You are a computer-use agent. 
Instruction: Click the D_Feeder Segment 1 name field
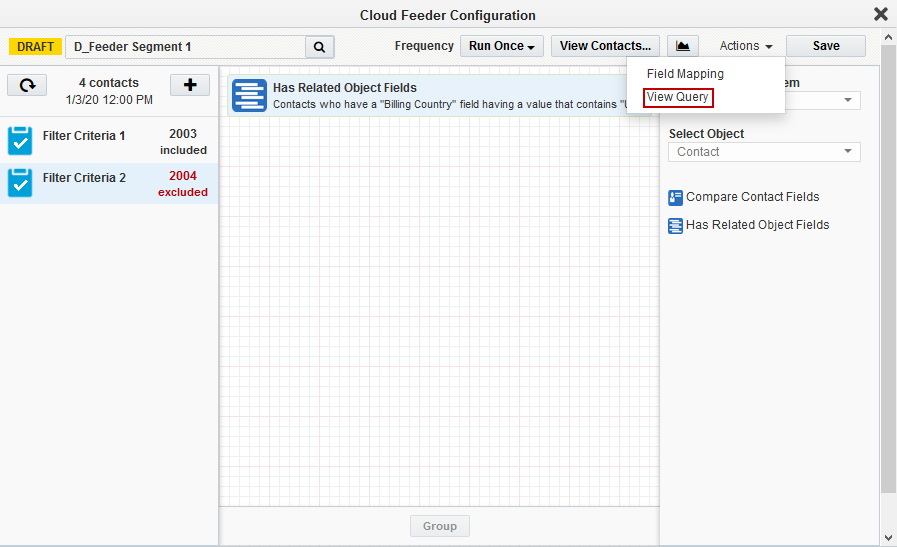[185, 47]
